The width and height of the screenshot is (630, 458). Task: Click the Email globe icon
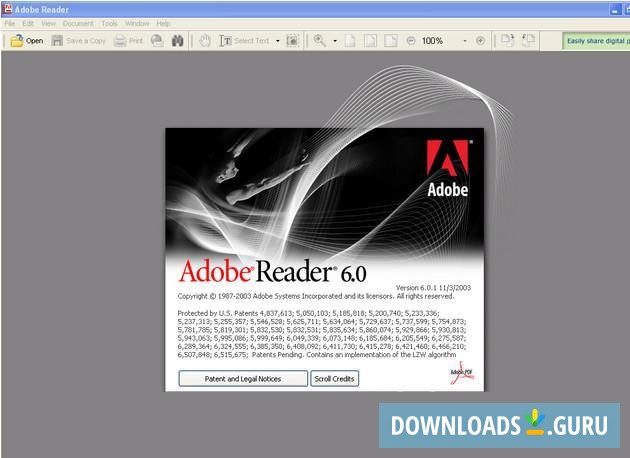157,41
